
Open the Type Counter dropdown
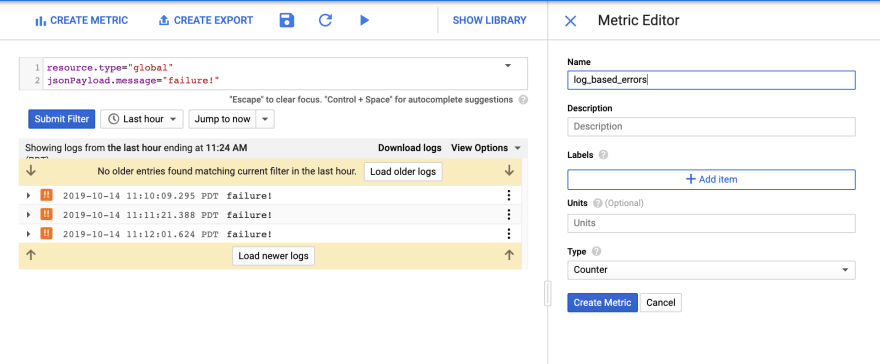point(711,270)
